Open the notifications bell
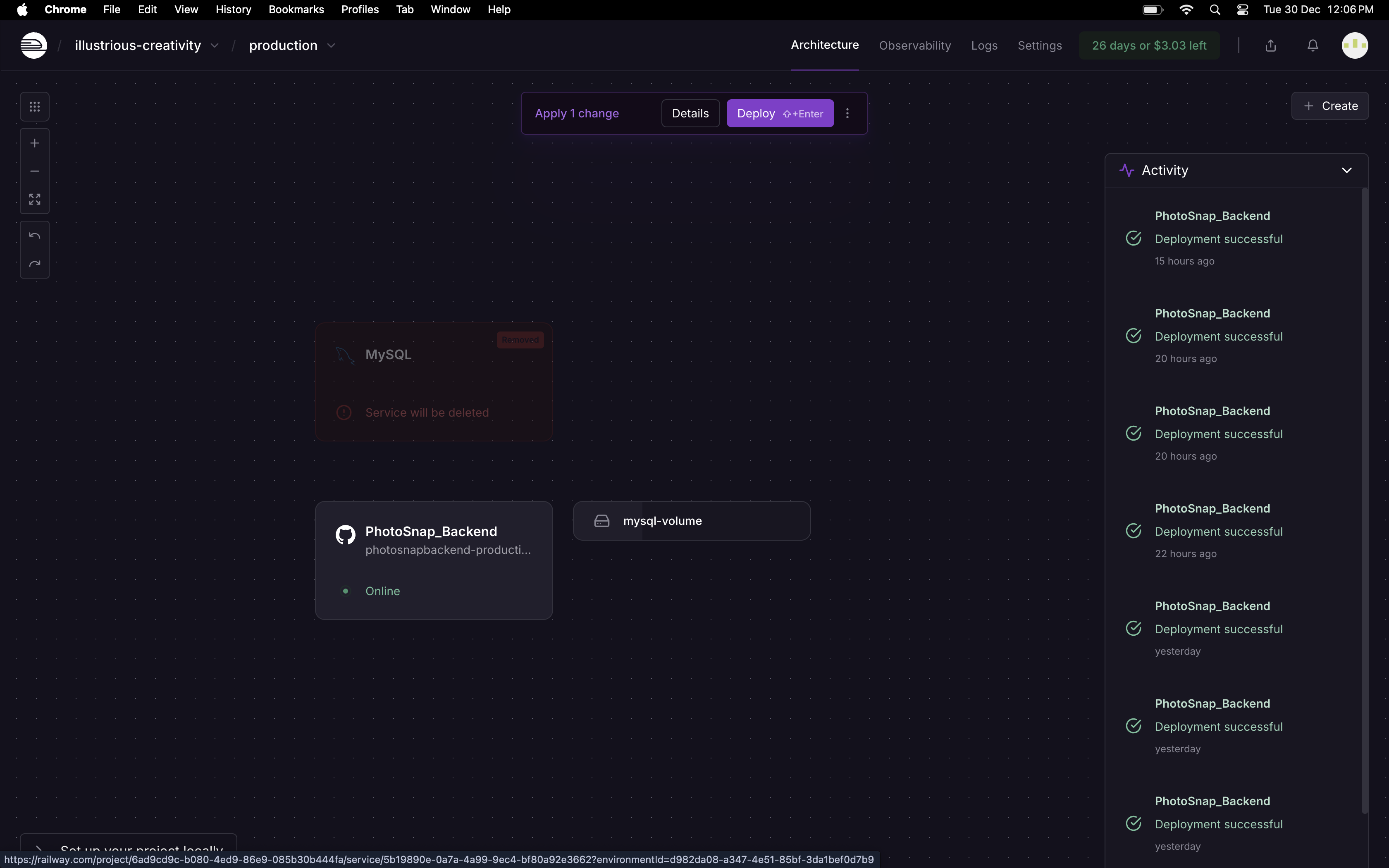Screen dimensions: 1389x868 (x=1313, y=45)
